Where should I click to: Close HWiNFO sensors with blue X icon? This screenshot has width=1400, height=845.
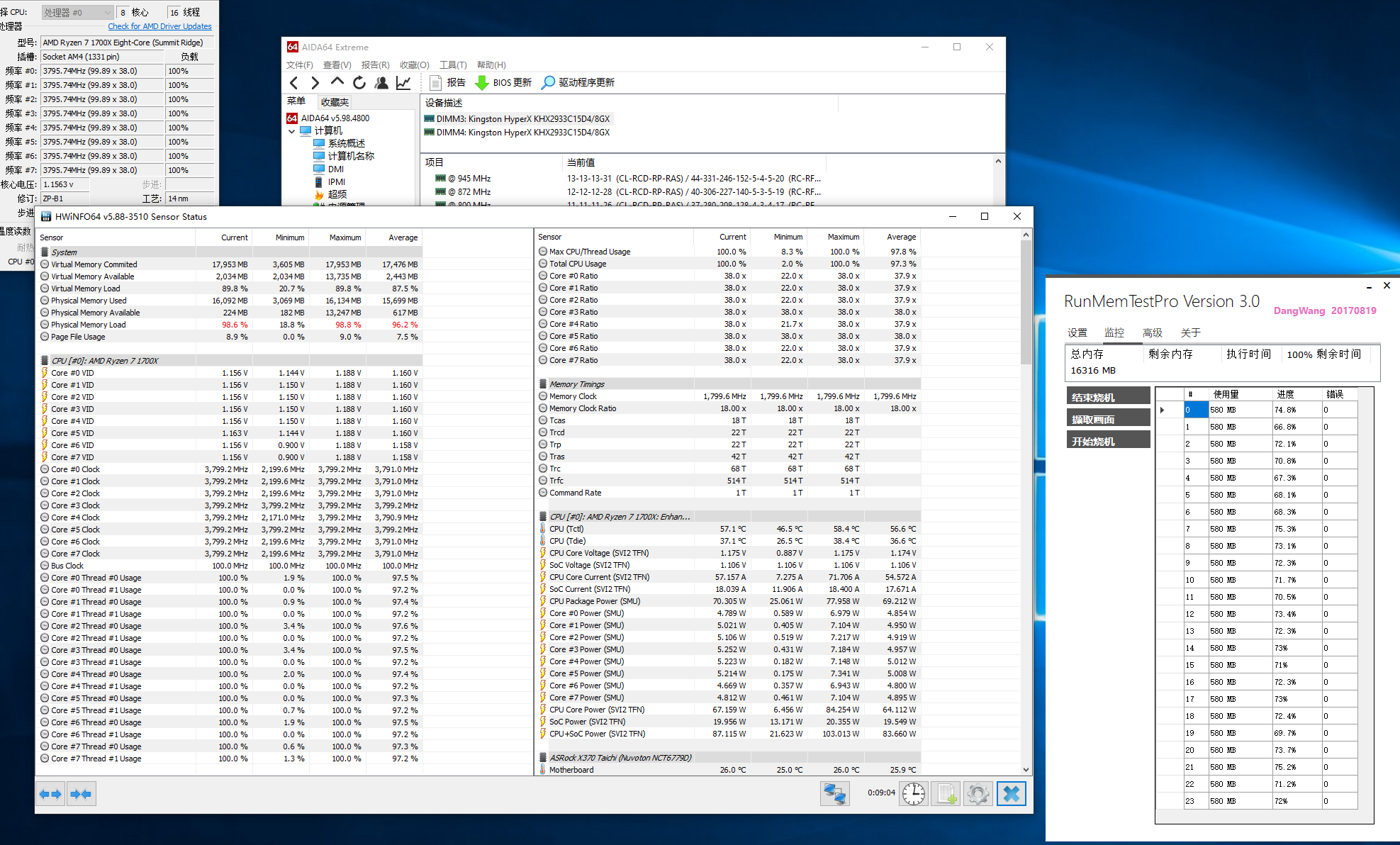pos(1012,794)
